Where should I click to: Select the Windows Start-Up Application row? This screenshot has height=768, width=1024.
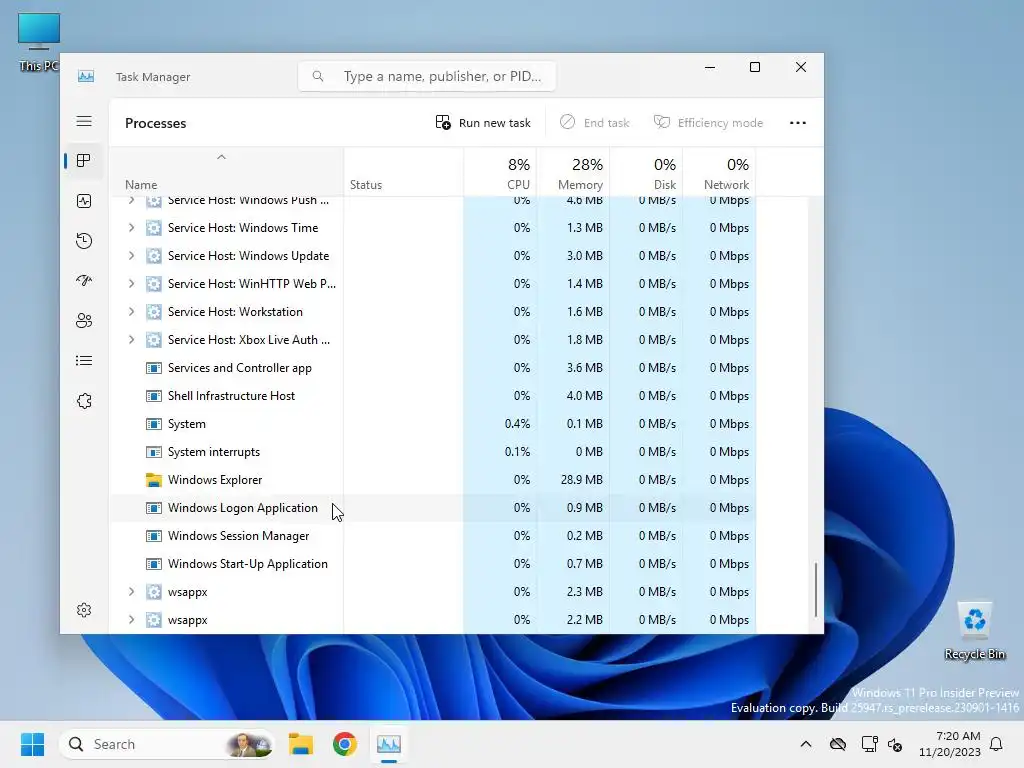pyautogui.click(x=432, y=564)
